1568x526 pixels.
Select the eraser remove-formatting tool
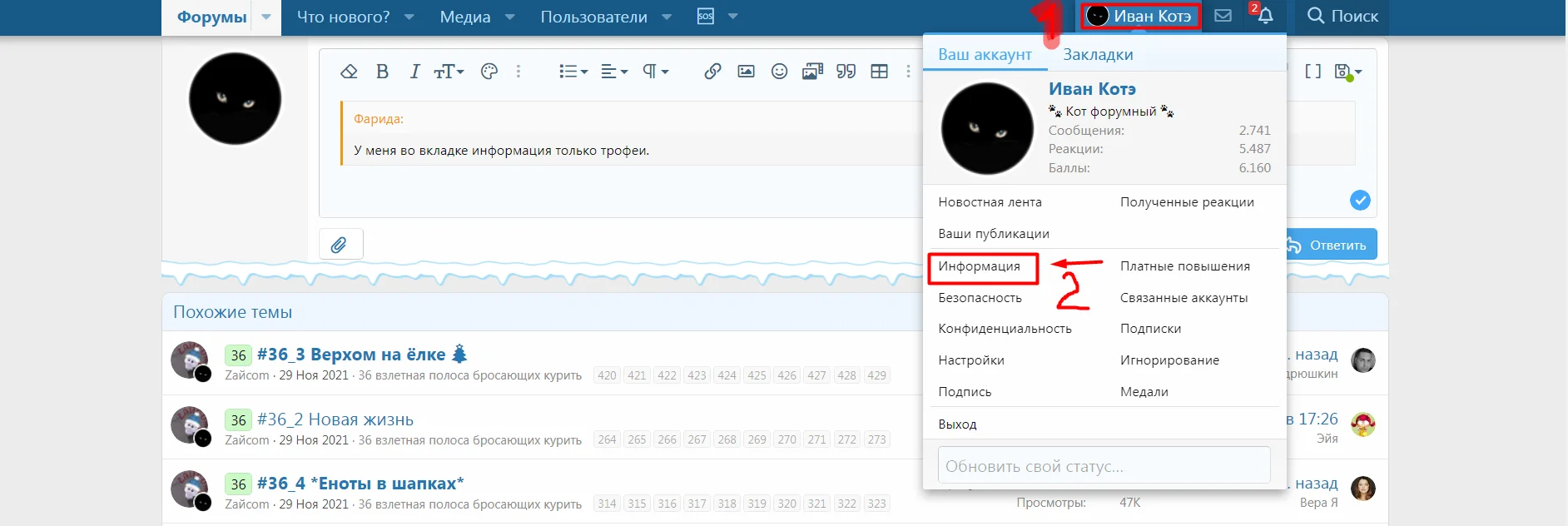(x=349, y=72)
